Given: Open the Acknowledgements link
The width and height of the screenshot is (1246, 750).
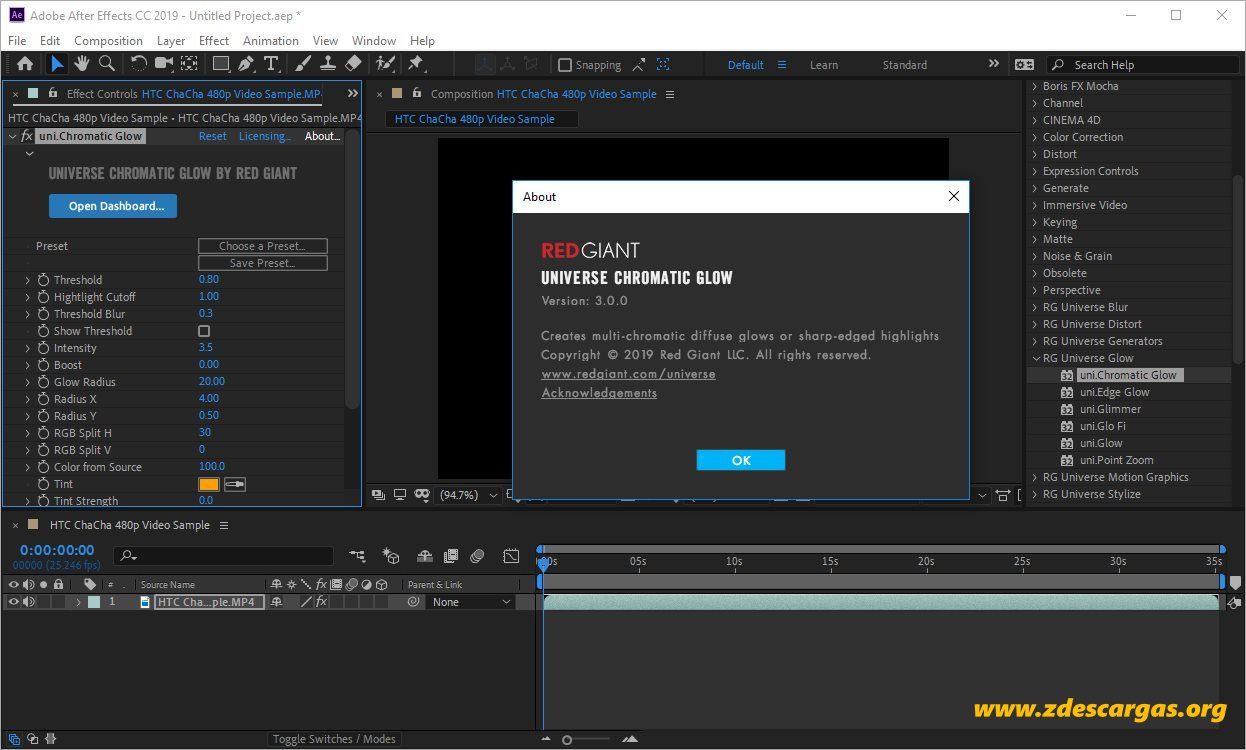Looking at the screenshot, I should (x=599, y=393).
